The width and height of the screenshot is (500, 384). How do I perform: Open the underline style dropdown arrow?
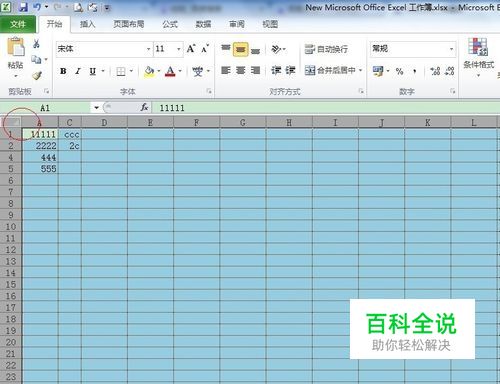point(103,71)
